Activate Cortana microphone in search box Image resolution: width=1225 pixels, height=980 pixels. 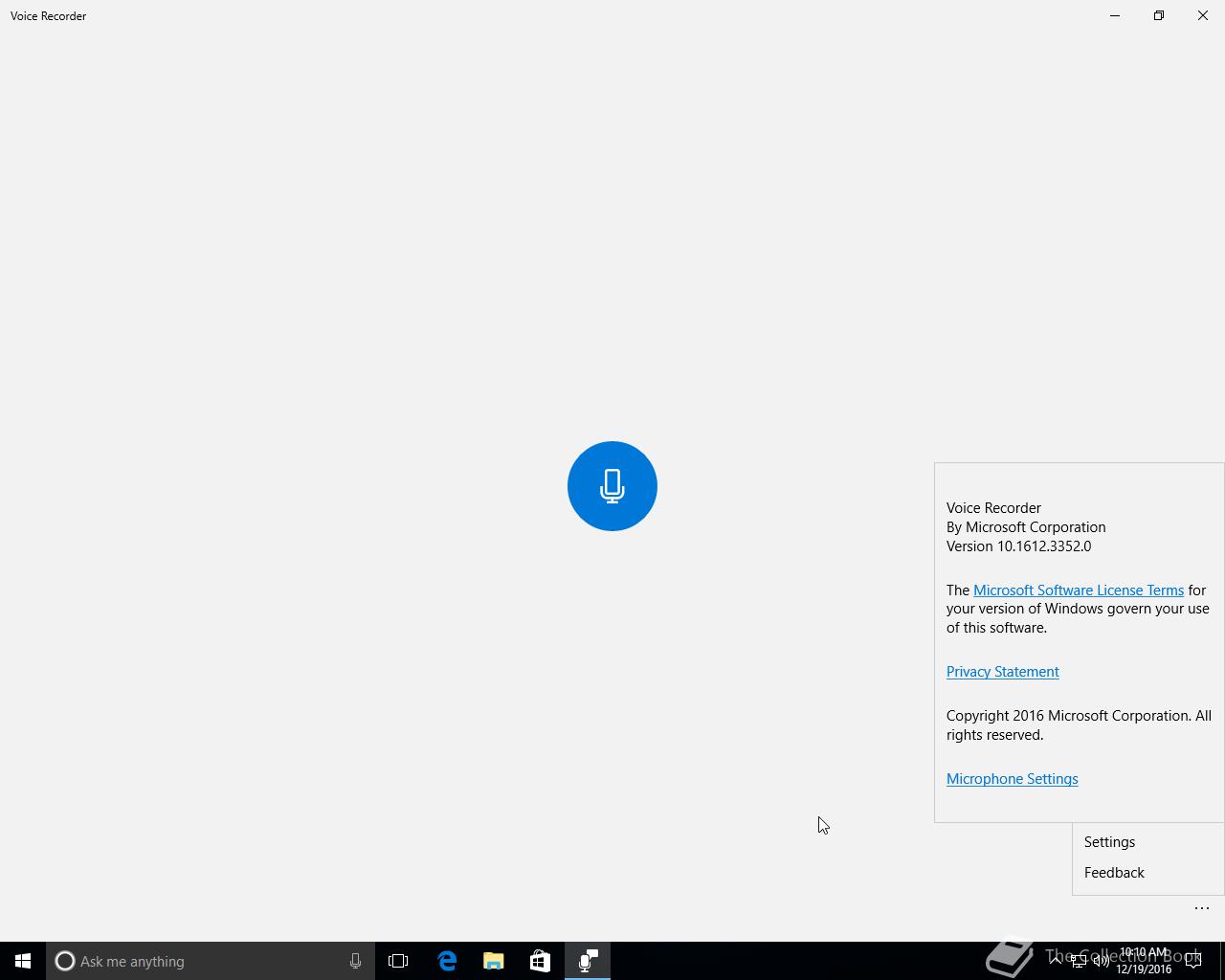pos(355,961)
